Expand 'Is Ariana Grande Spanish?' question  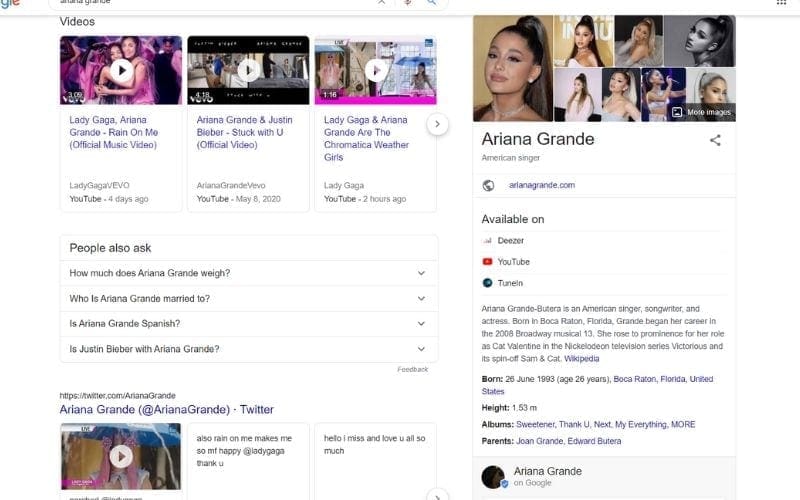click(249, 323)
